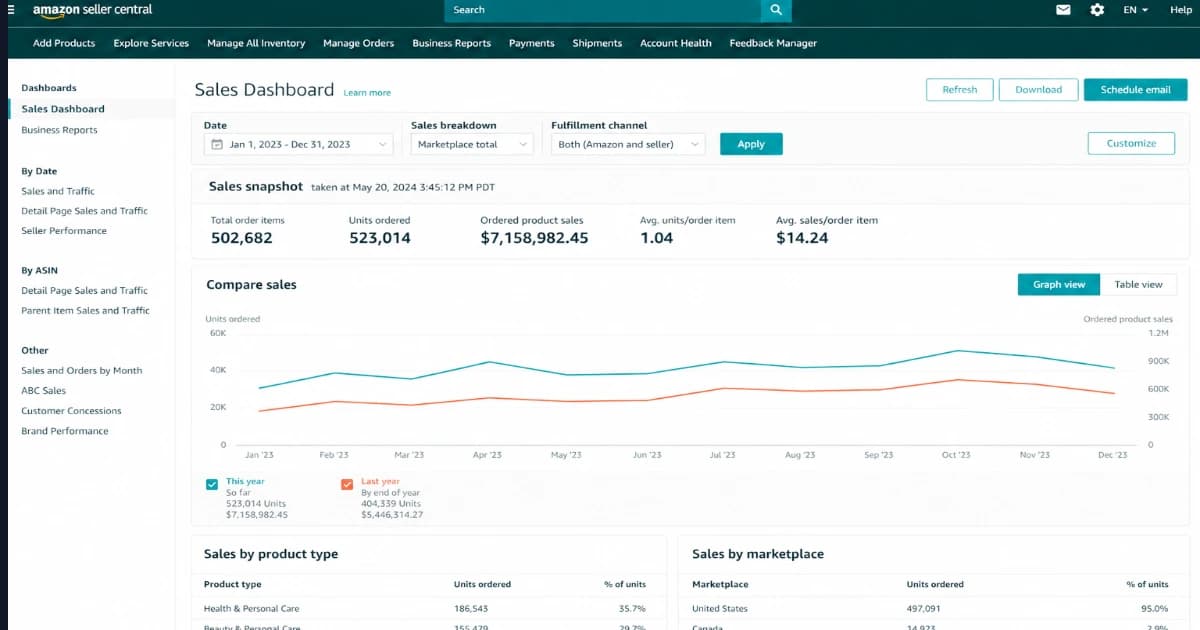Click the Customize button
Viewport: 1200px width, 630px height.
click(1131, 144)
